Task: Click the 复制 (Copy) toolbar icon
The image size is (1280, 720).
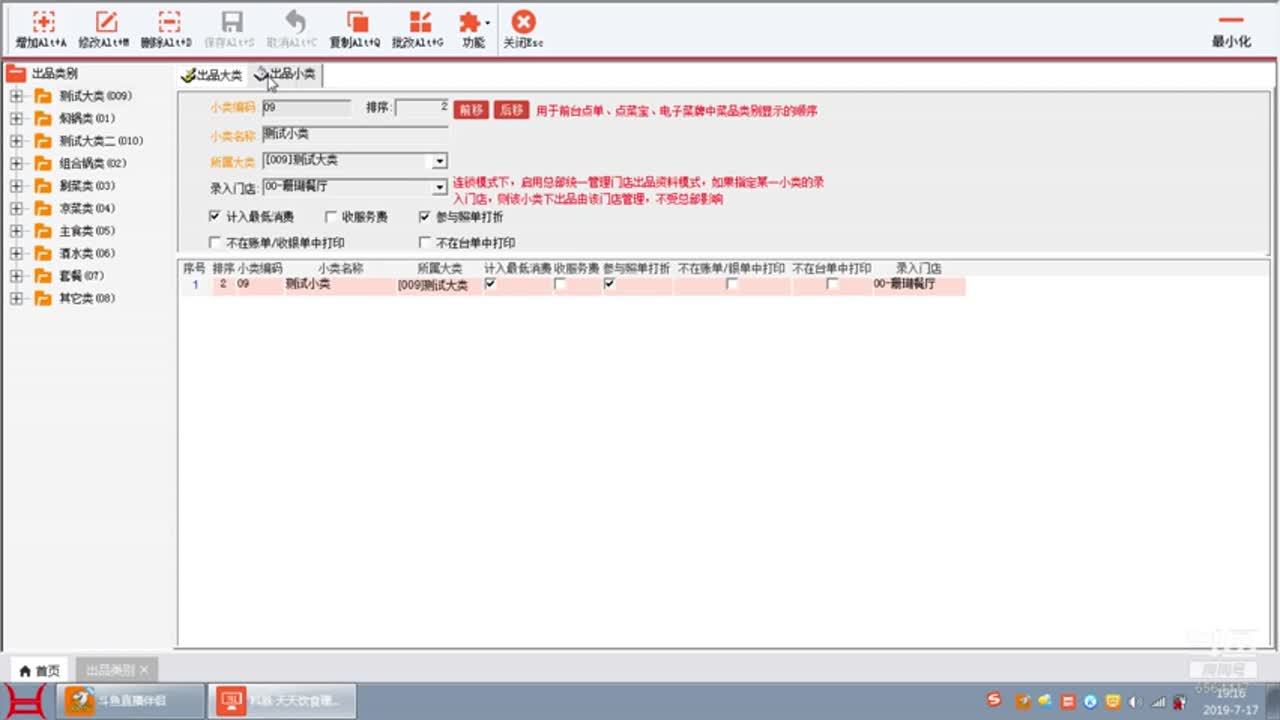Action: point(355,23)
